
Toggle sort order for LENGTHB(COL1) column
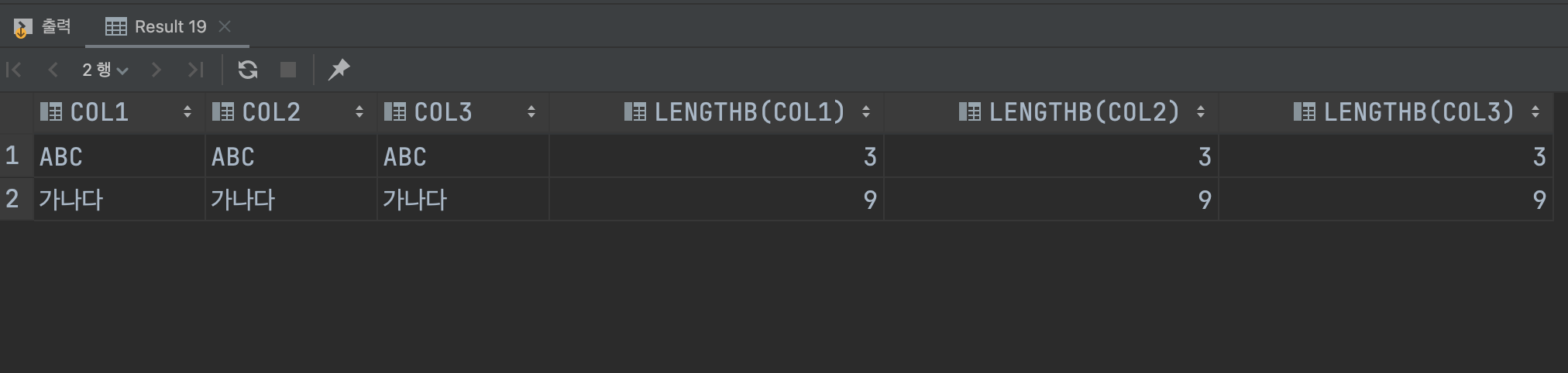[866, 112]
